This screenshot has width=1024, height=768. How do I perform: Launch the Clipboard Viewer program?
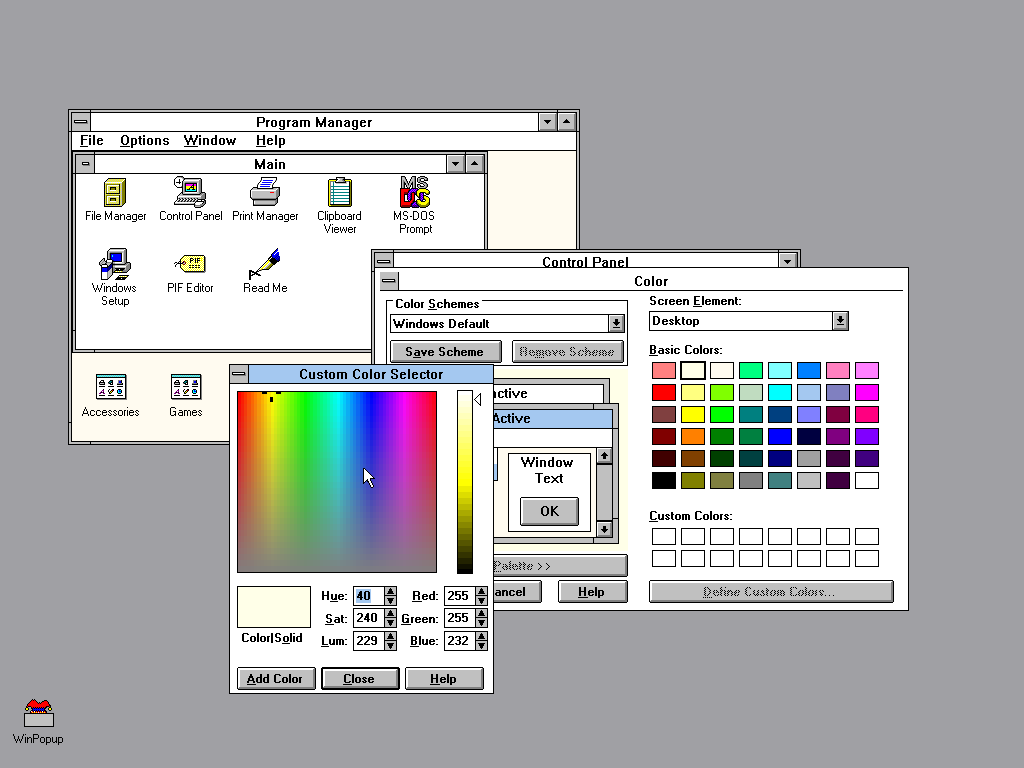pyautogui.click(x=339, y=192)
